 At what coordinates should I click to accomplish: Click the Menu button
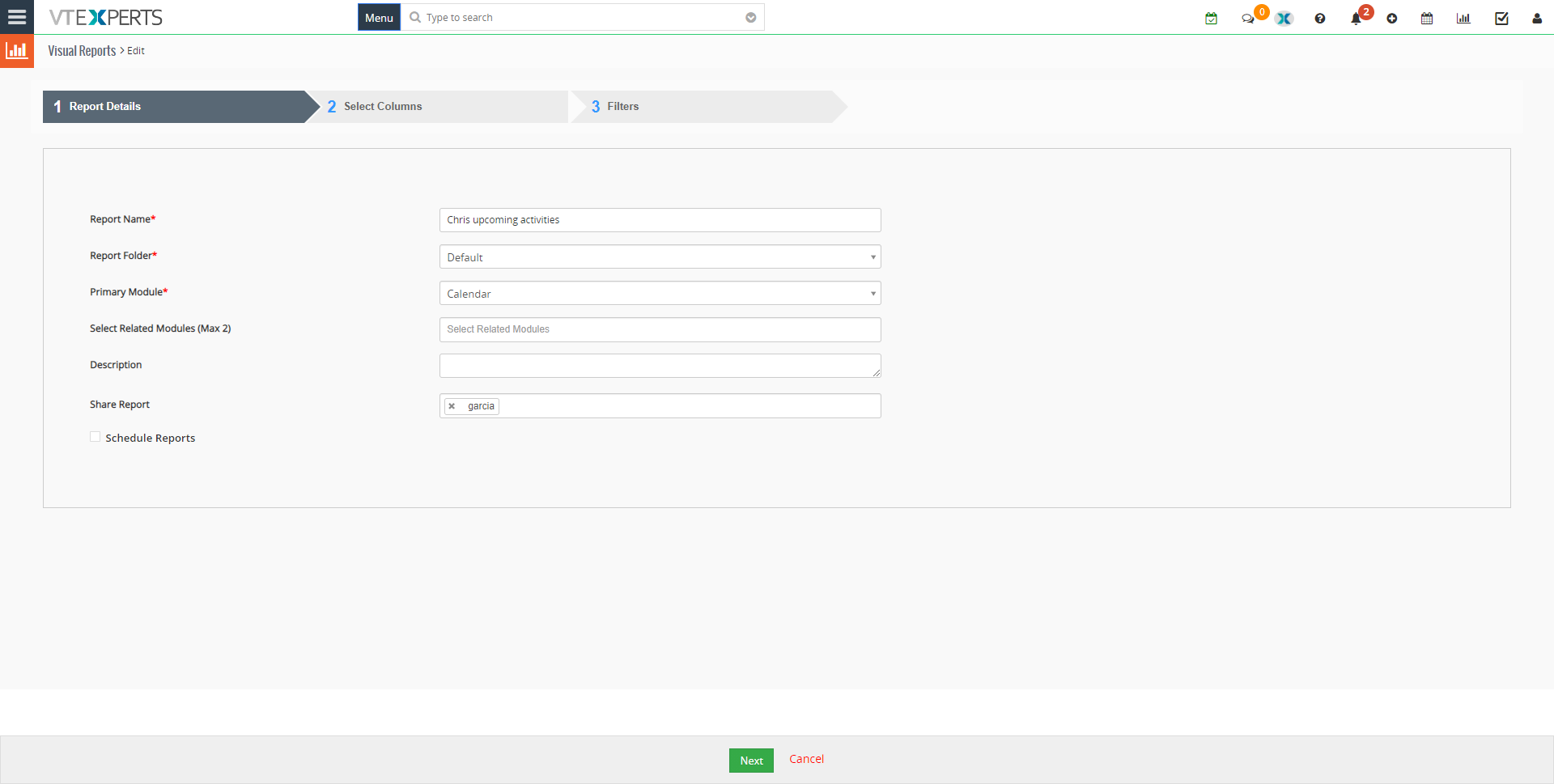[379, 18]
